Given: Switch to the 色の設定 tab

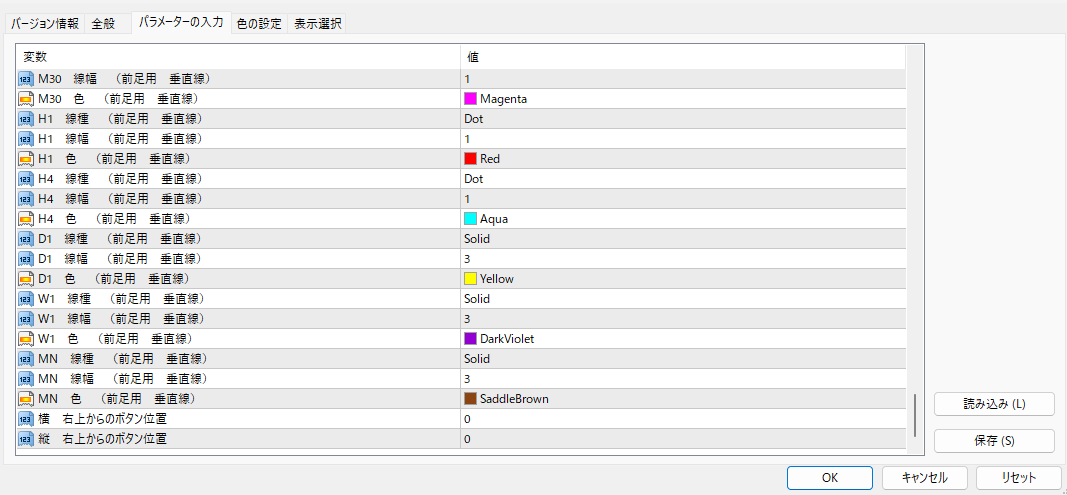Looking at the screenshot, I should [x=259, y=23].
